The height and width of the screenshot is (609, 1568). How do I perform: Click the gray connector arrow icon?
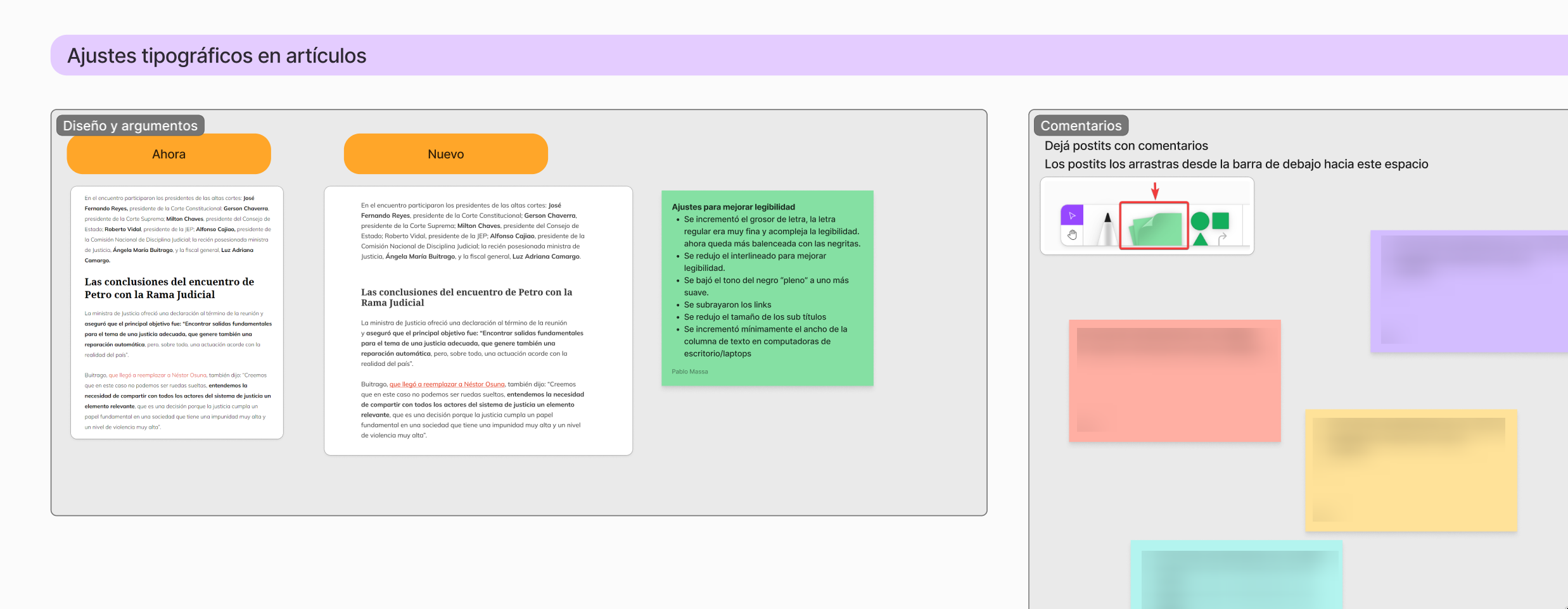tap(1222, 238)
